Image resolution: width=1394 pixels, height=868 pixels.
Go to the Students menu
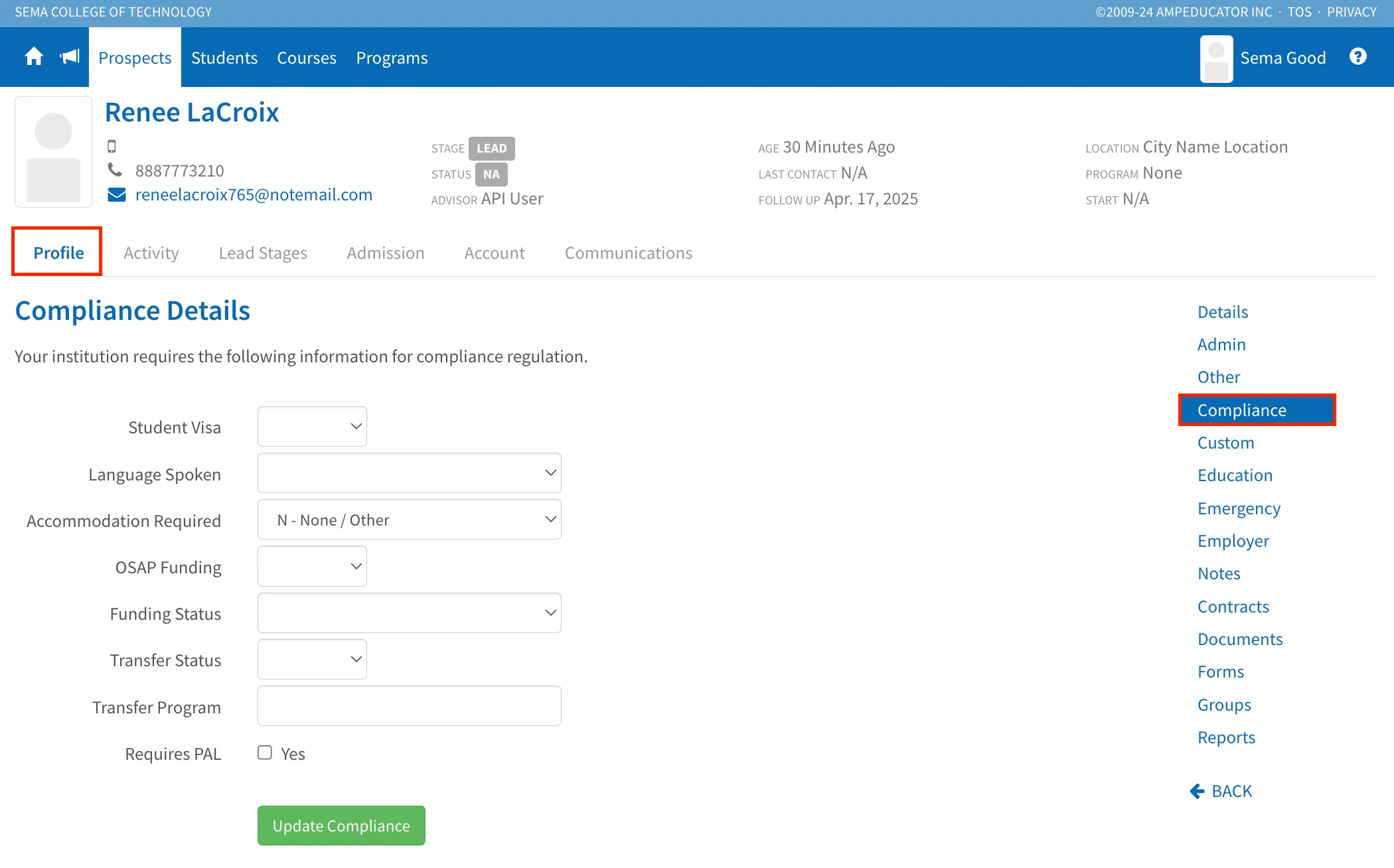coord(224,58)
